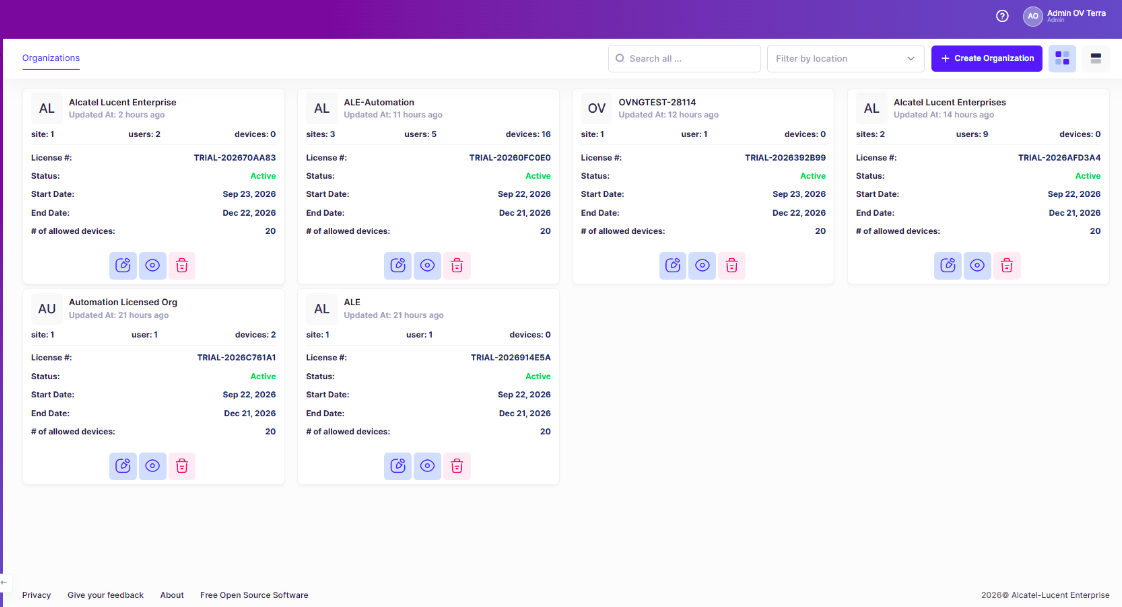The image size is (1122, 607).
Task: Click the OV avatar of OVNGTEST-28114
Action: 597,108
